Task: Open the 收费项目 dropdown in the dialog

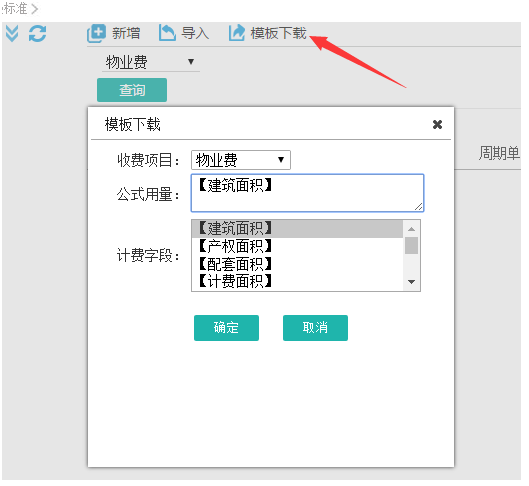Action: (x=241, y=160)
